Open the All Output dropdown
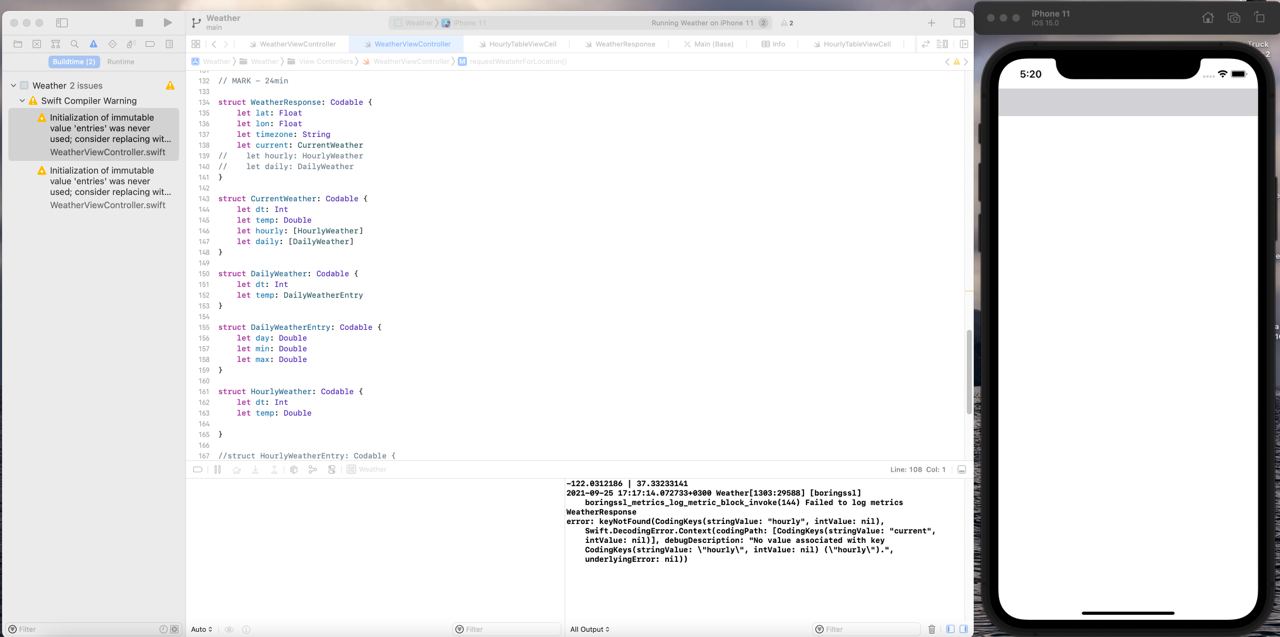 click(590, 629)
